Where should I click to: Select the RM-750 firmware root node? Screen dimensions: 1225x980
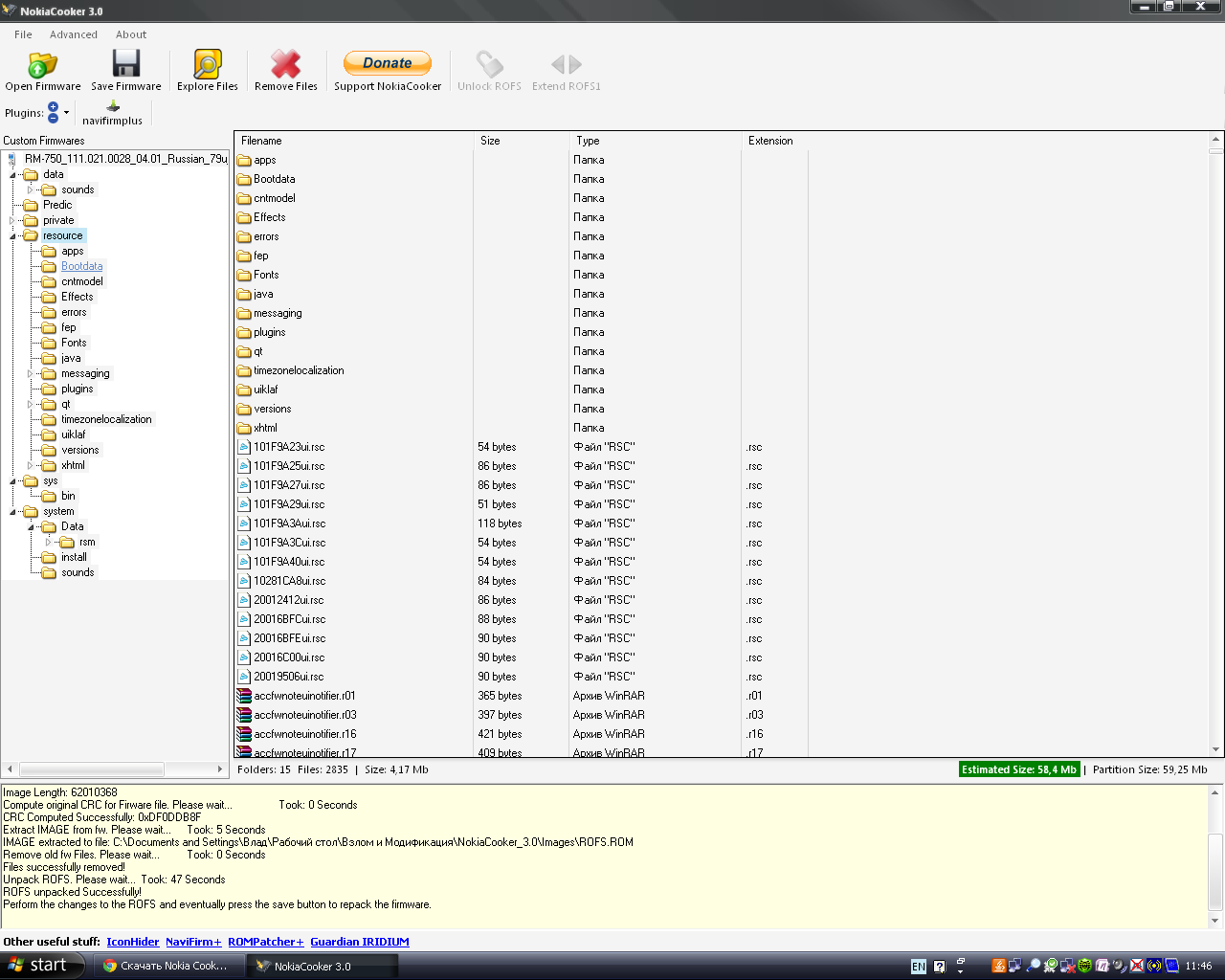125,159
